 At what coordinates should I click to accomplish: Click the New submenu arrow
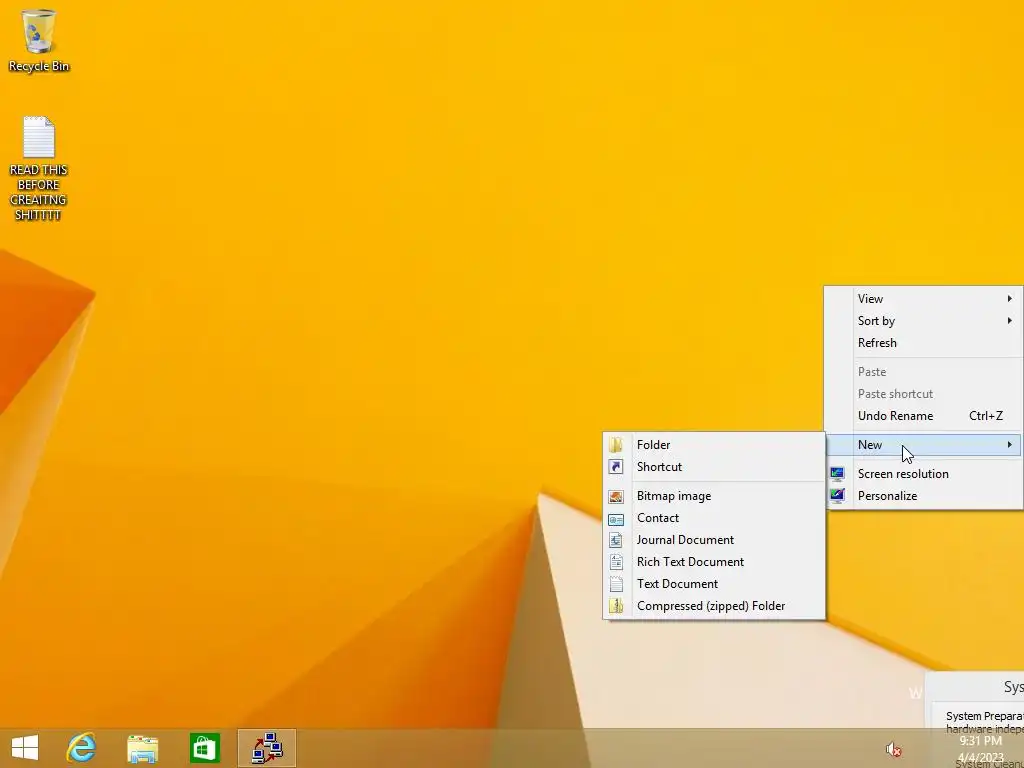pos(1010,445)
